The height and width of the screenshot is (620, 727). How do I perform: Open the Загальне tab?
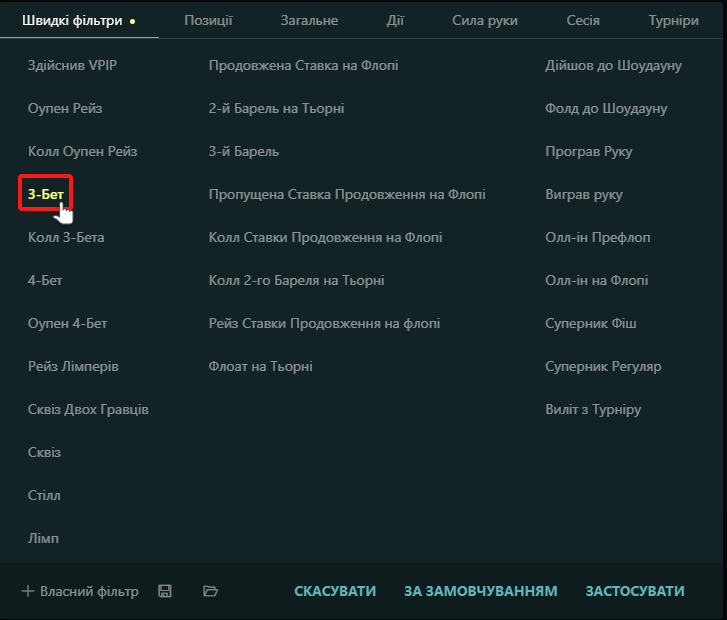point(309,20)
